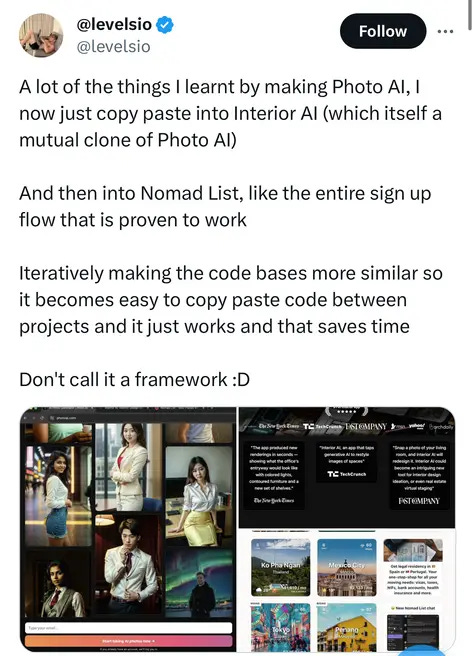
Task: Click the Ko Pha Ngan city card
Action: (x=281, y=568)
